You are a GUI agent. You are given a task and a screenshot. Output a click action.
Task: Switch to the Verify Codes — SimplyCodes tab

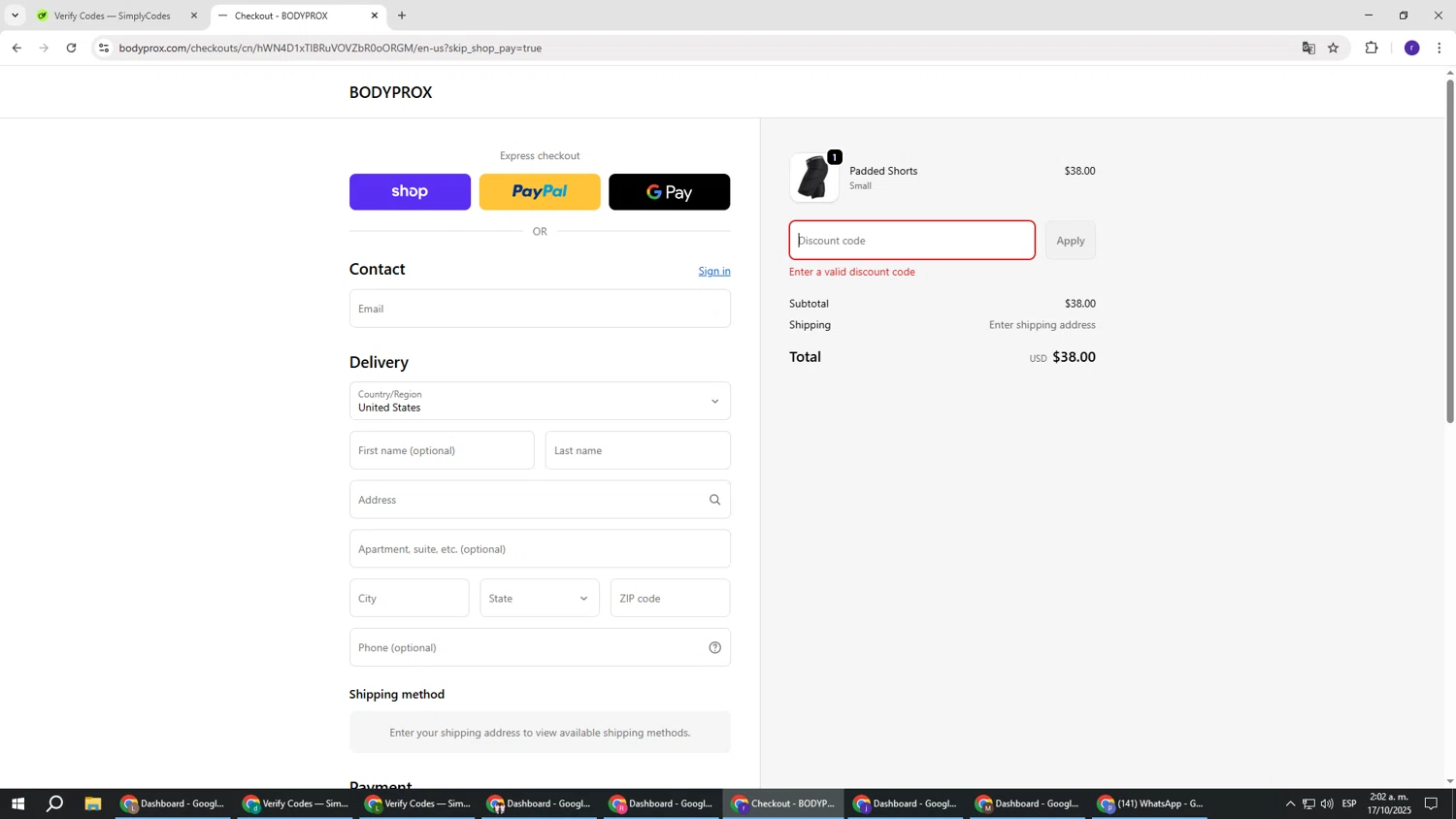(x=113, y=16)
